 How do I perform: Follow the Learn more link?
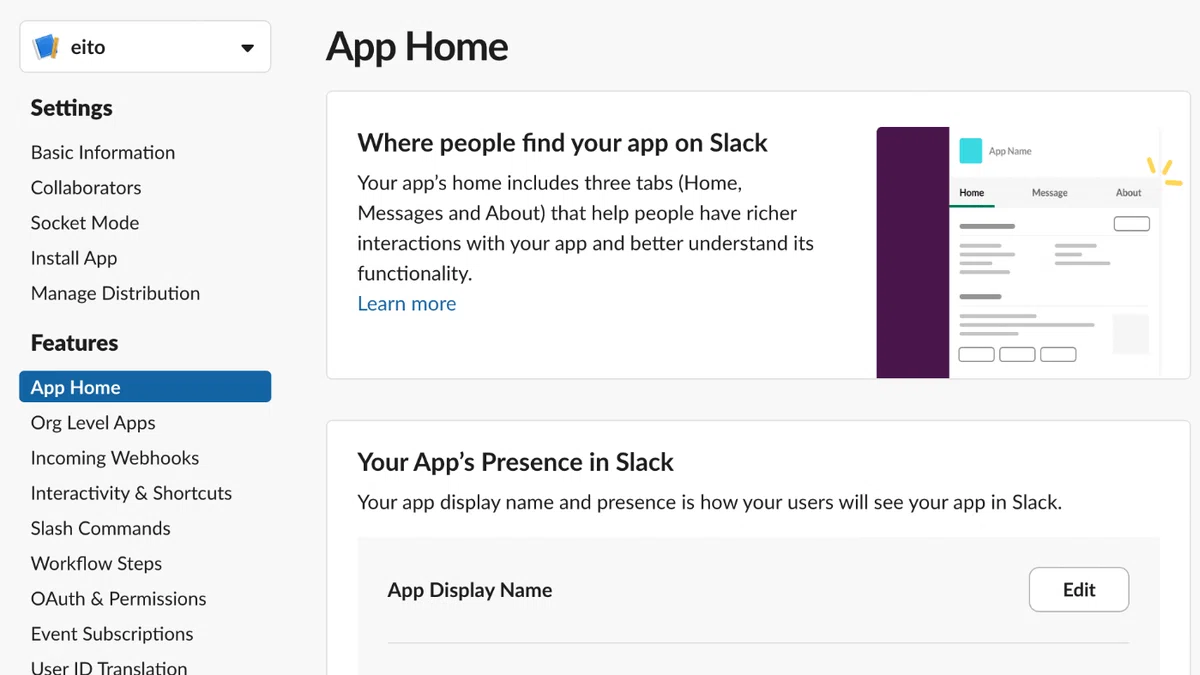pos(407,304)
